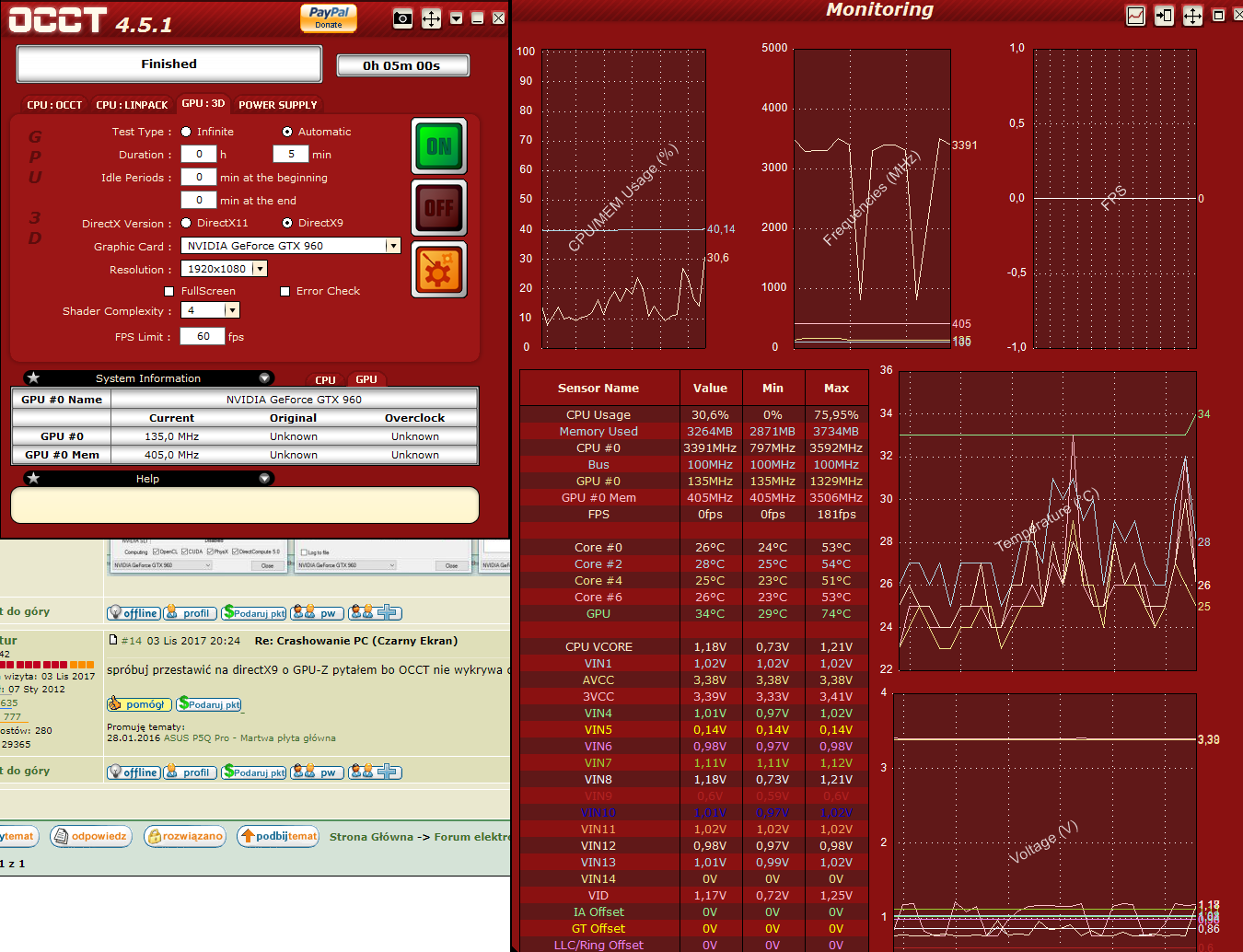Screen dimensions: 1243x952
Task: Send a private message via pw above post #14
Action: (318, 613)
